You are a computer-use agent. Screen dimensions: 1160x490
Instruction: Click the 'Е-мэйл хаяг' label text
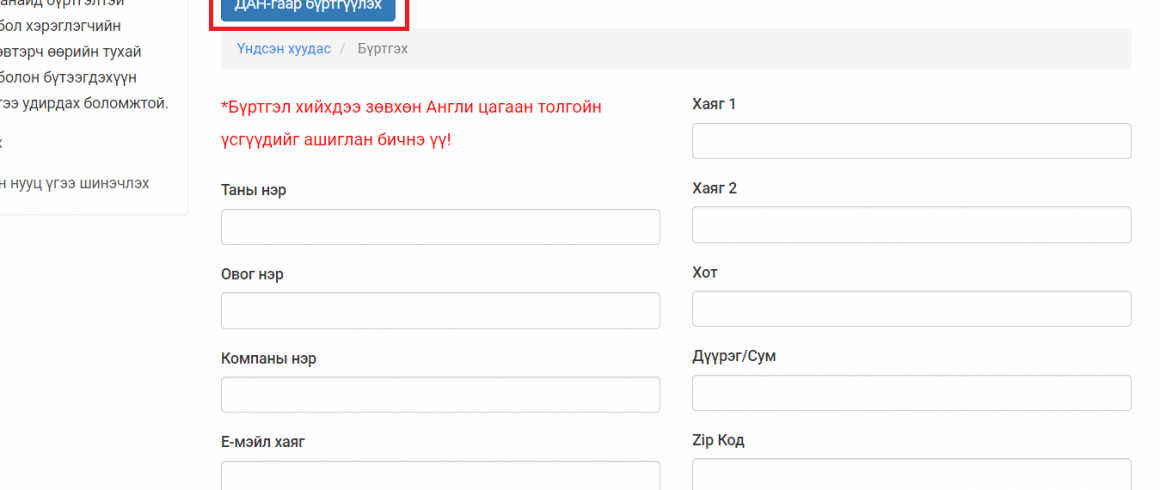click(263, 443)
